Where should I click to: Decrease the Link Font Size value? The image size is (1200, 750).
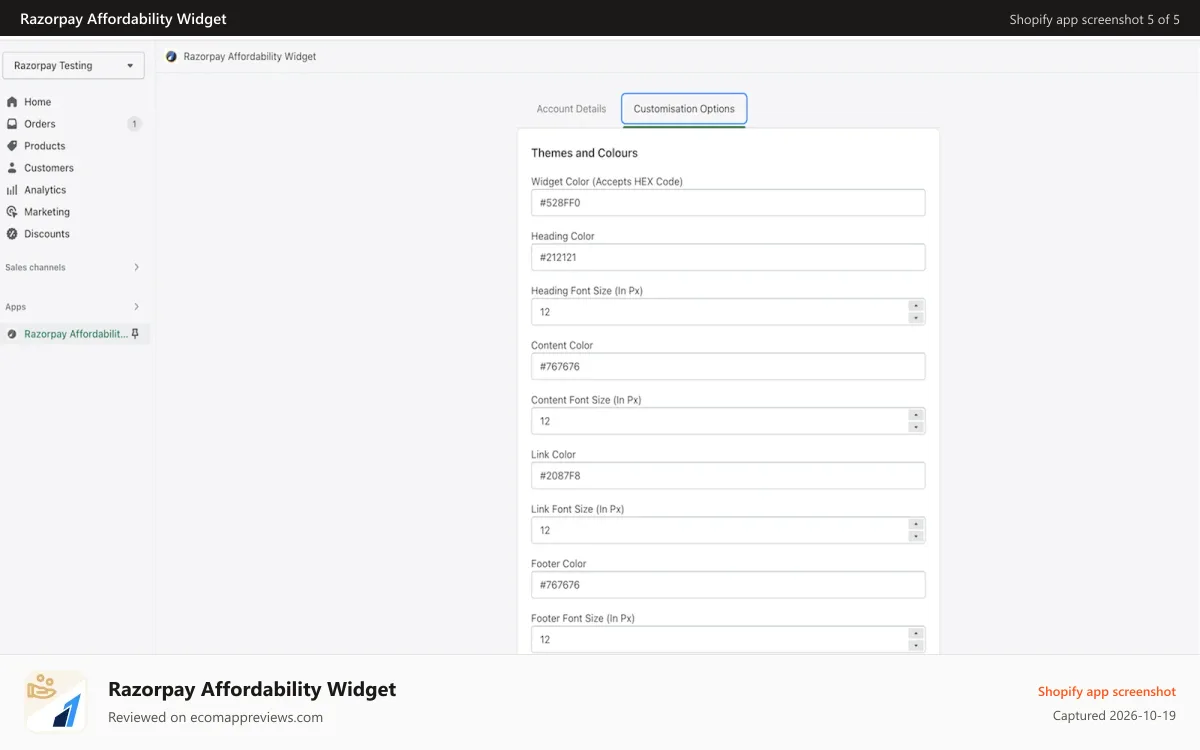(x=916, y=536)
